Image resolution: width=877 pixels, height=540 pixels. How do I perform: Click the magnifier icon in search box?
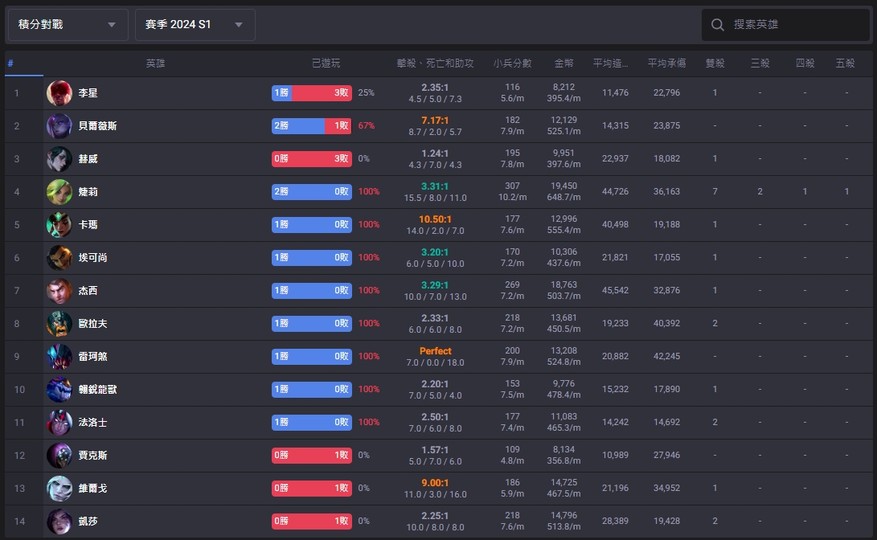[x=718, y=25]
